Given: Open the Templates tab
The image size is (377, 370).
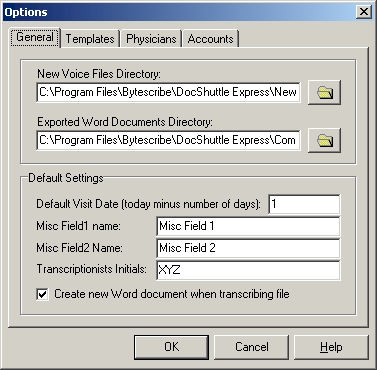Looking at the screenshot, I should [90, 39].
